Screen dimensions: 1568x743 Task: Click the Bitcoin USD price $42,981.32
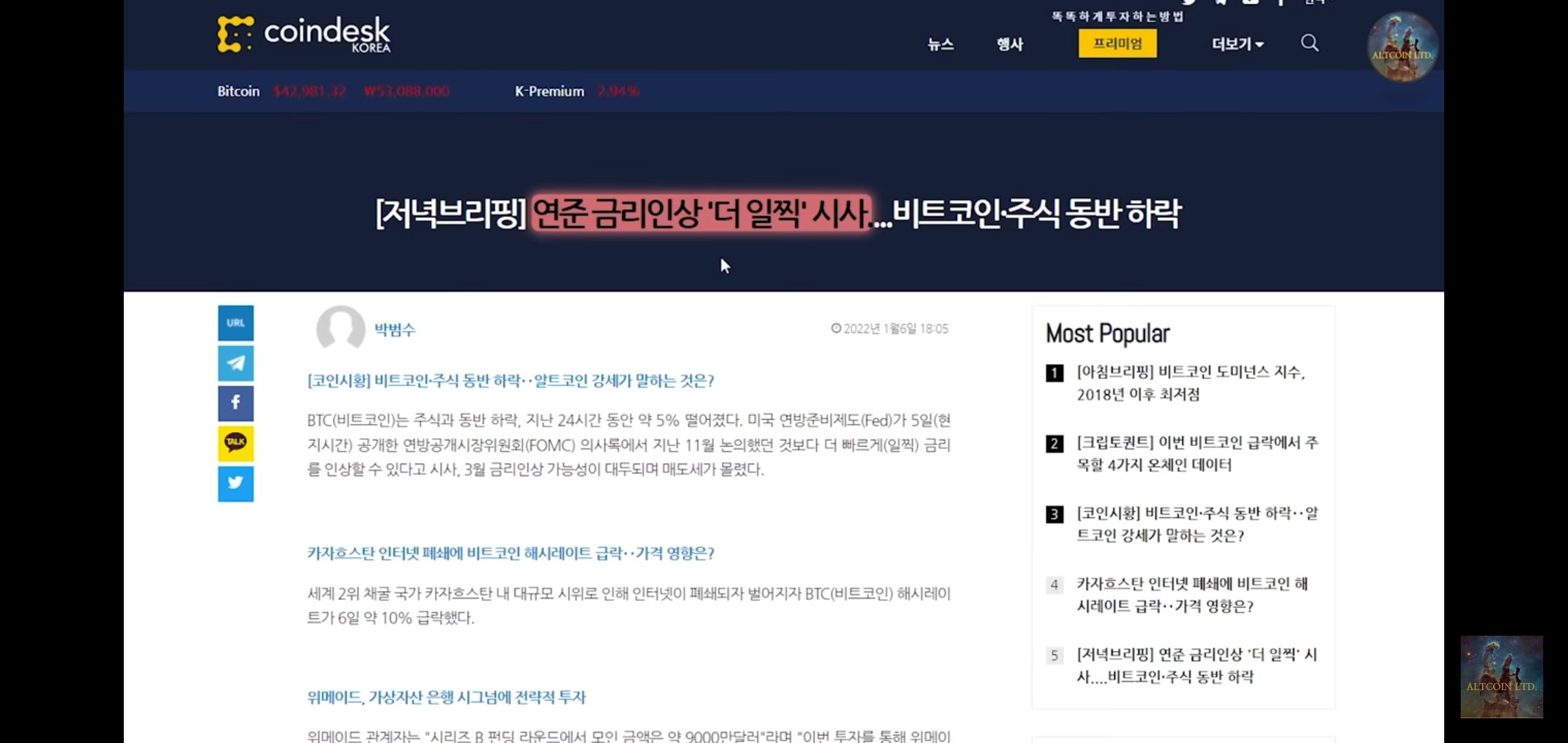click(309, 91)
